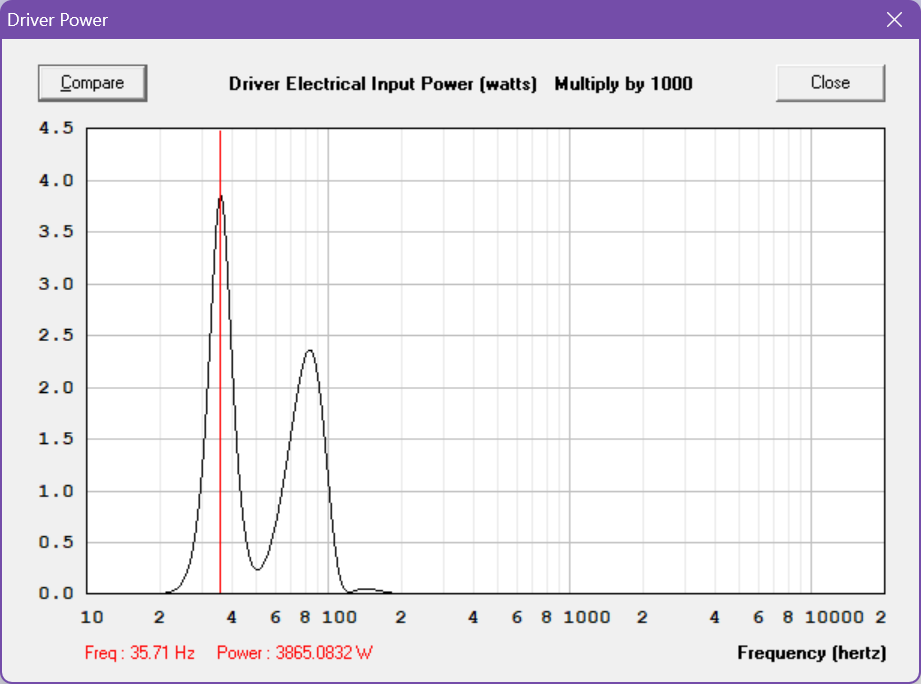Click the 'Driver Power' window title
Viewport: 921px width, 684px height.
tap(58, 20)
